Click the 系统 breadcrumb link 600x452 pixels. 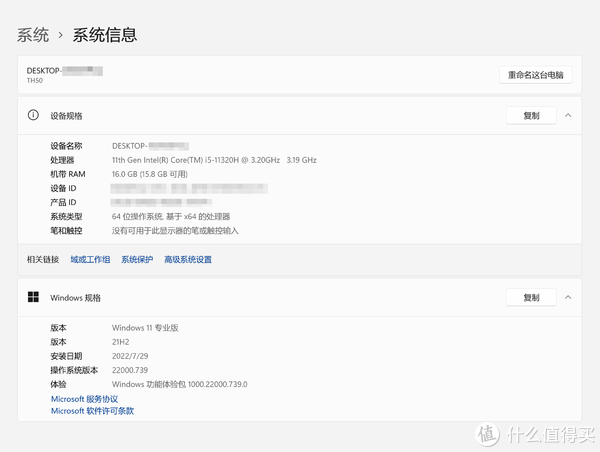(x=33, y=35)
